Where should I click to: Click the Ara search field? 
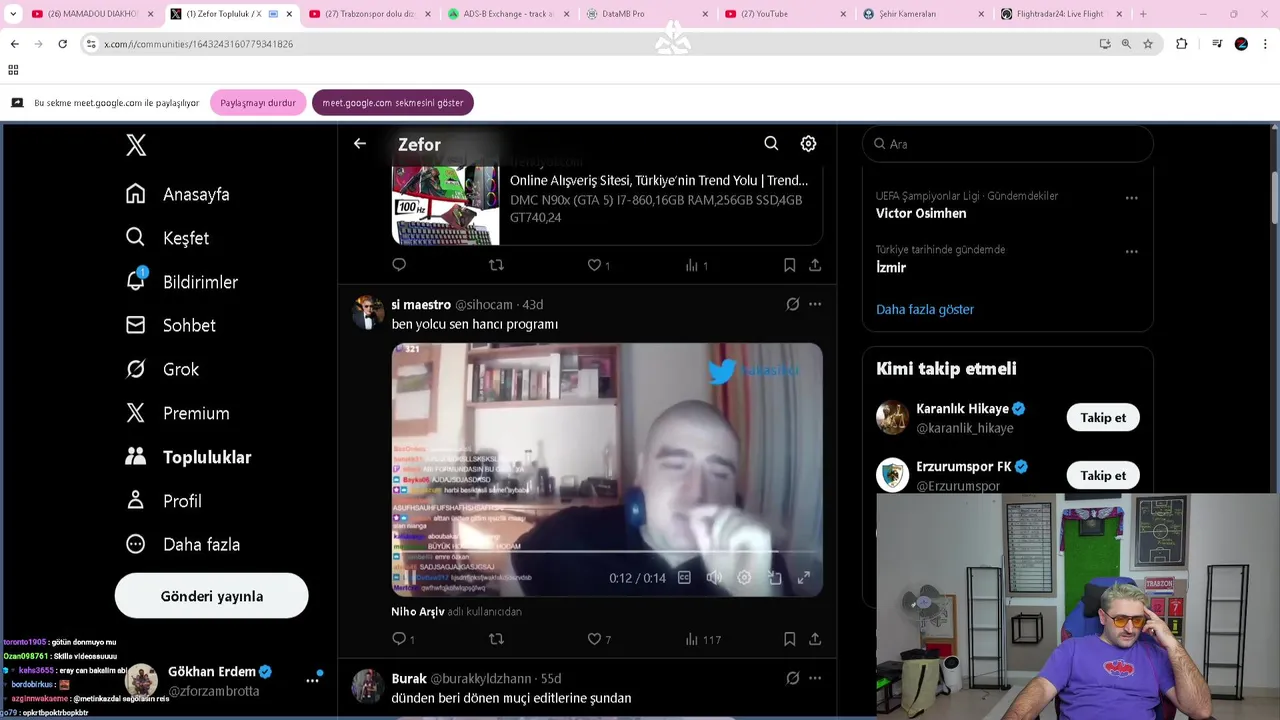coord(1008,144)
